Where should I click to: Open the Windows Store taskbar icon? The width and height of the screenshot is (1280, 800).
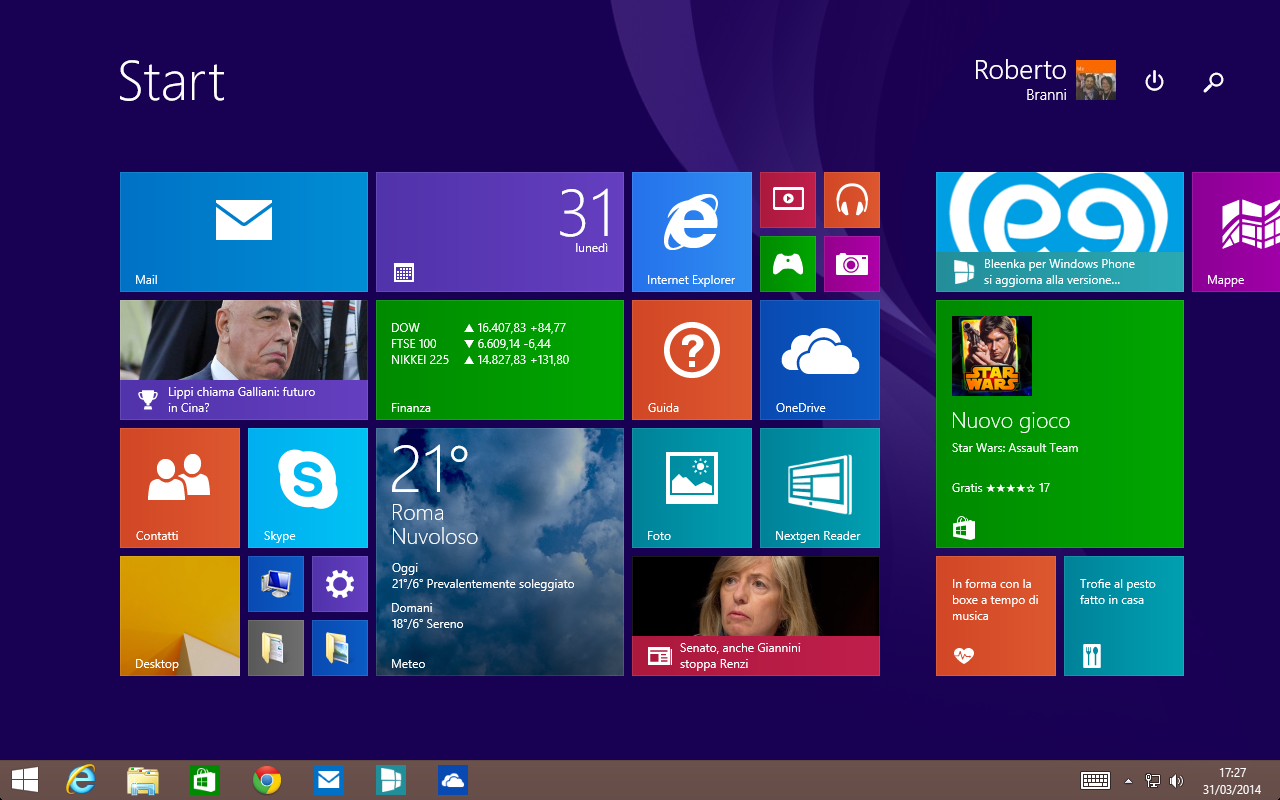205,780
